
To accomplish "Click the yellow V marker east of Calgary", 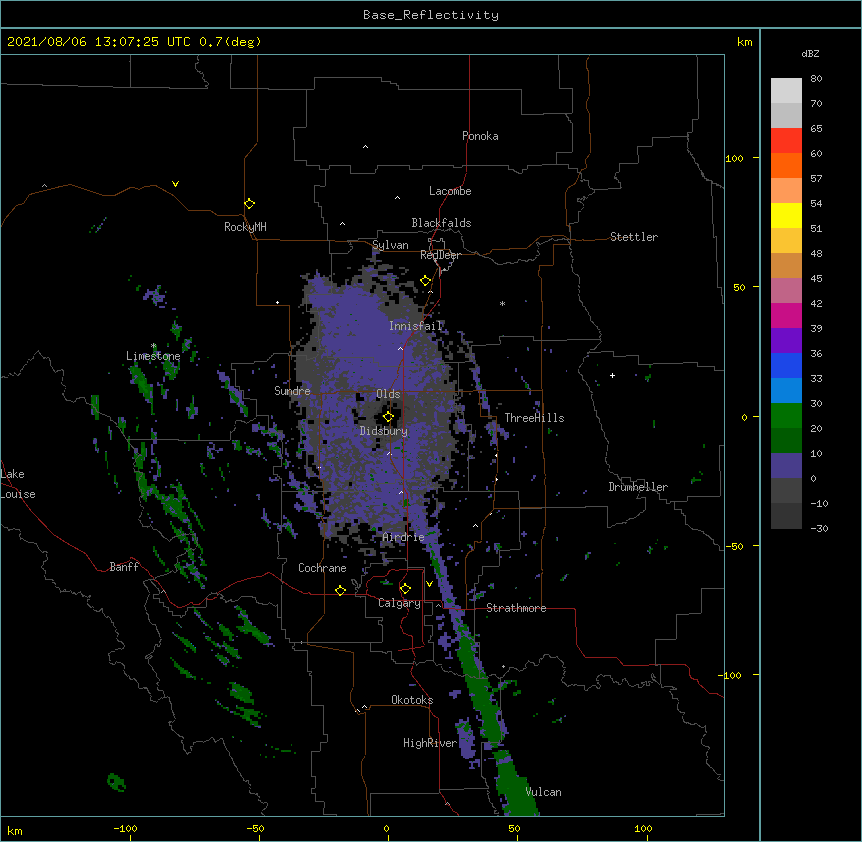I will tap(429, 584).
